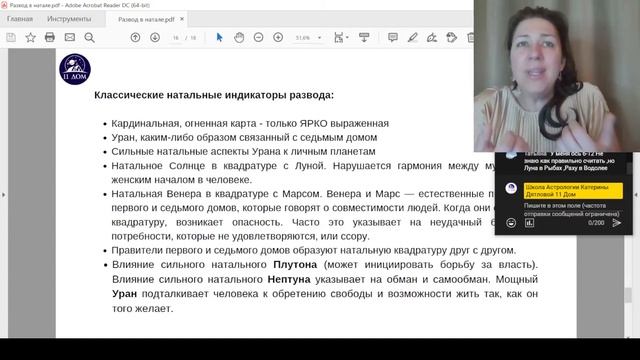
Task: Open the sign document tool
Action: click(x=432, y=38)
